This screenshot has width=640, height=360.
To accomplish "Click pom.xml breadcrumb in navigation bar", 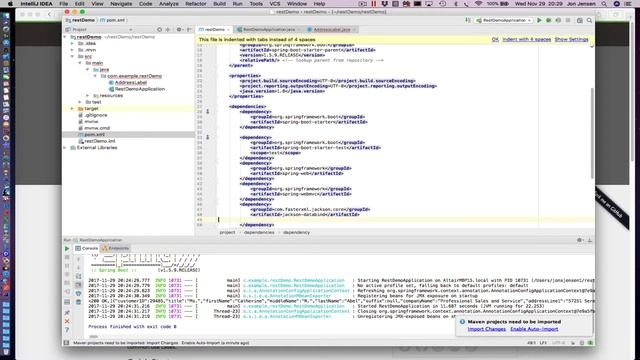I will (113, 20).
